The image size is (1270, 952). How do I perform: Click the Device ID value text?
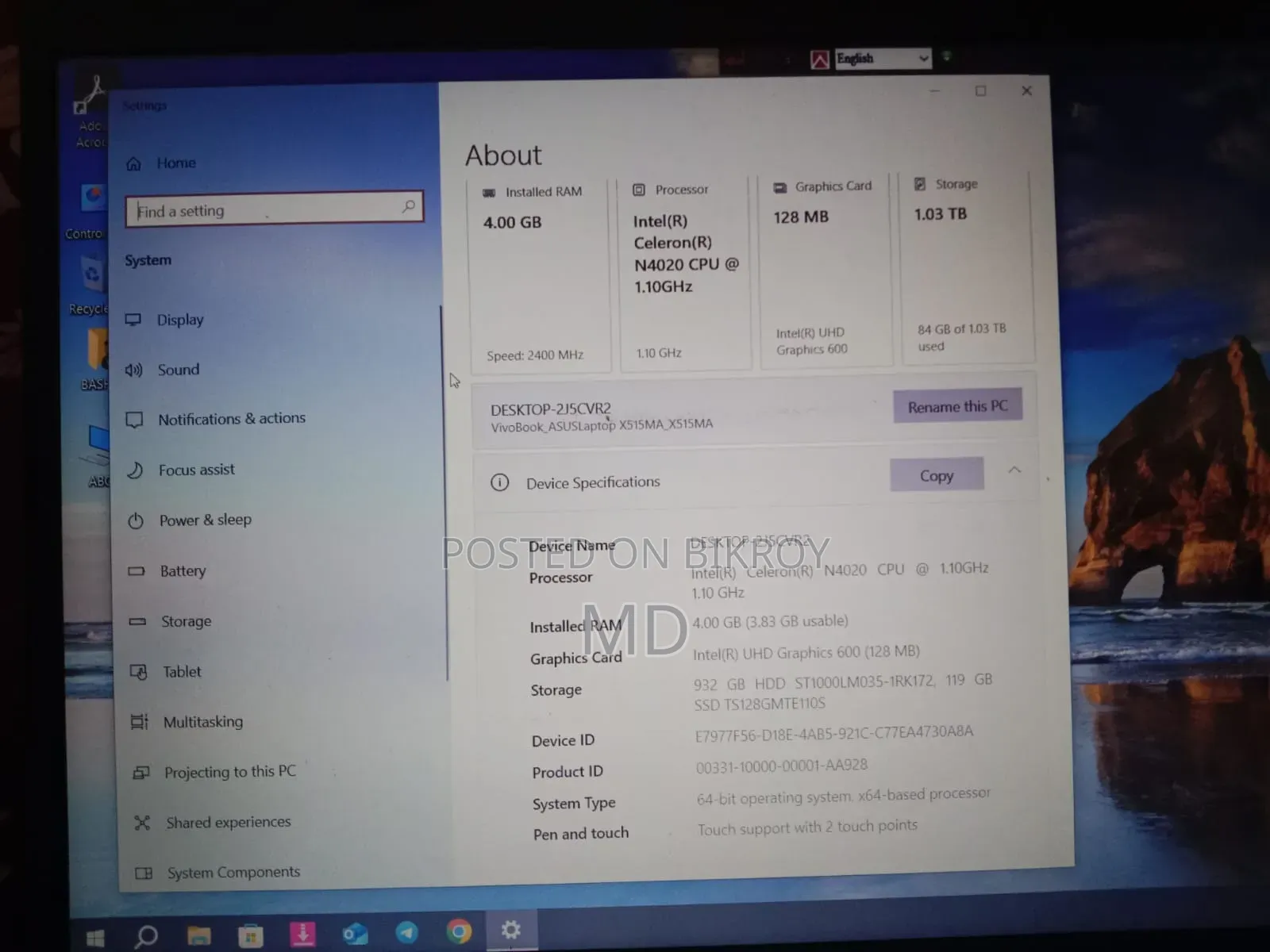[x=834, y=733]
